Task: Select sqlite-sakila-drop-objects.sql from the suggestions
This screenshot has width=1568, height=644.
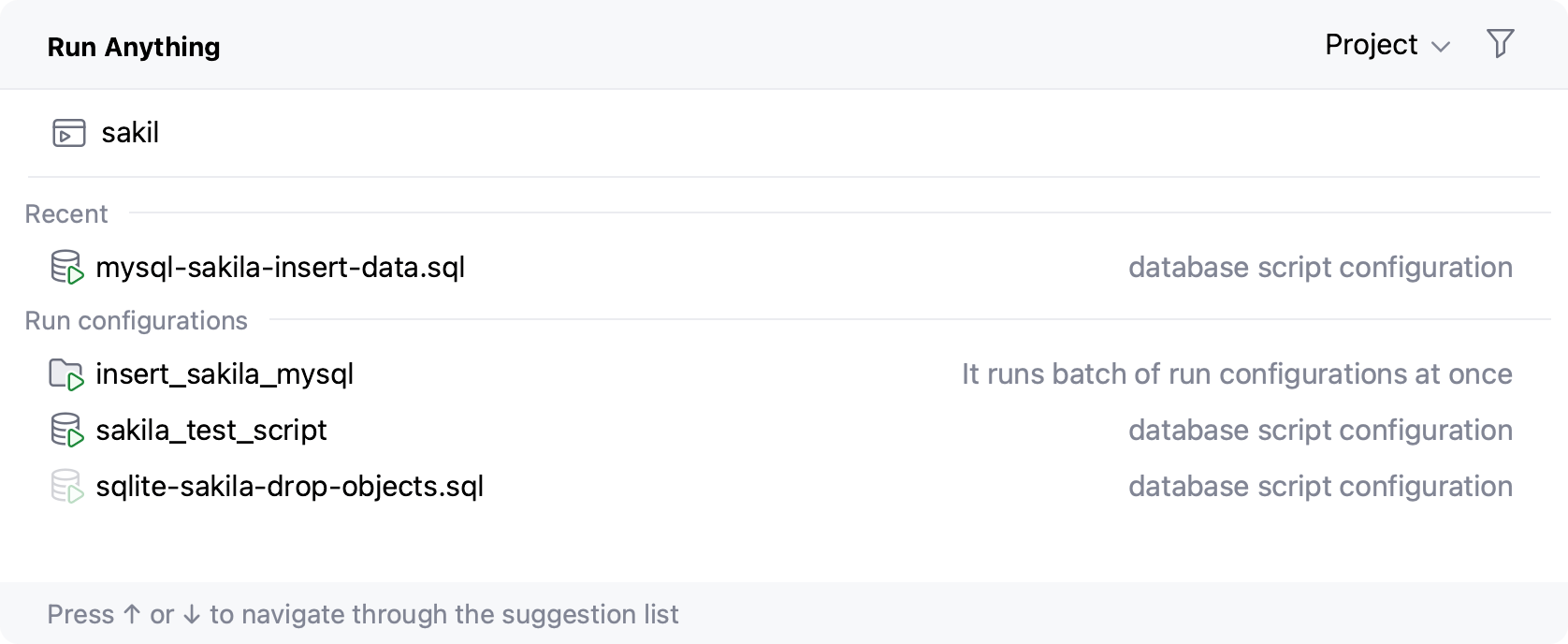Action: click(290, 486)
